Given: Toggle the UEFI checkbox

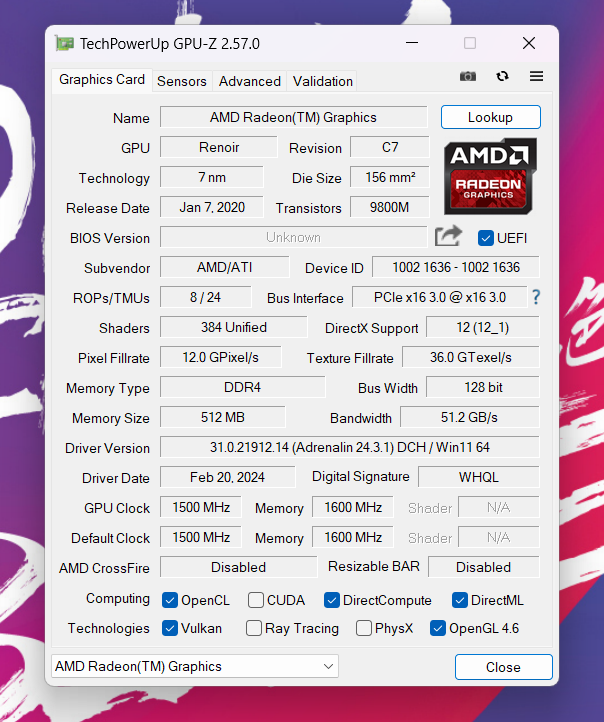Looking at the screenshot, I should coord(485,238).
